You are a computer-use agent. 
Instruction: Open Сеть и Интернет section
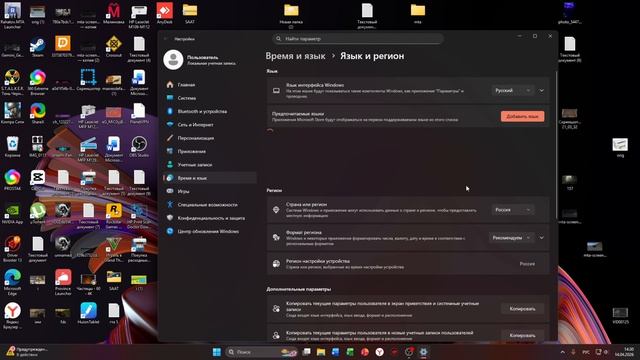(210, 124)
